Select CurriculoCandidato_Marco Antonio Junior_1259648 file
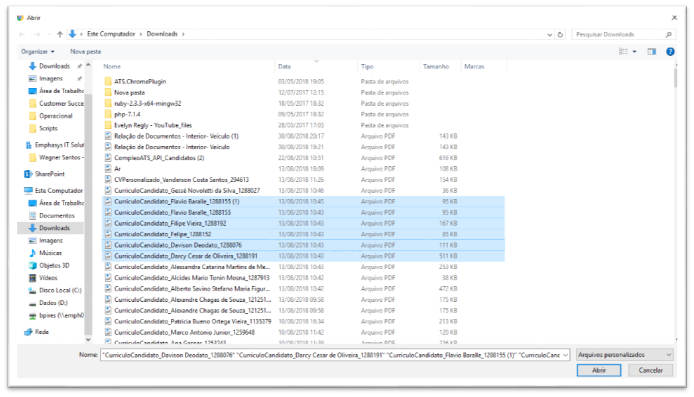The image size is (694, 397). (303, 332)
